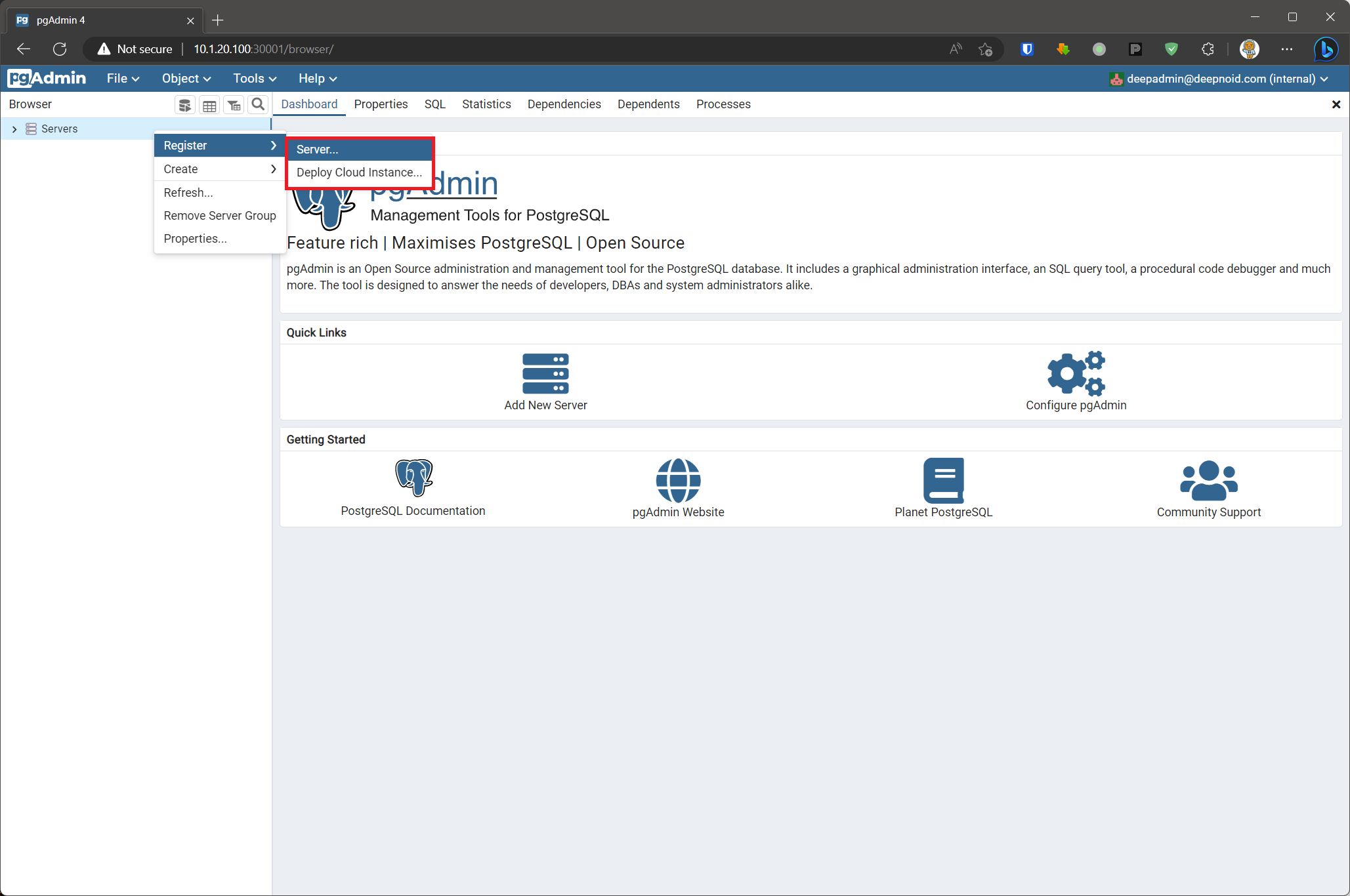Click the Community Support link text
Viewport: 1350px width, 896px height.
coord(1209,512)
